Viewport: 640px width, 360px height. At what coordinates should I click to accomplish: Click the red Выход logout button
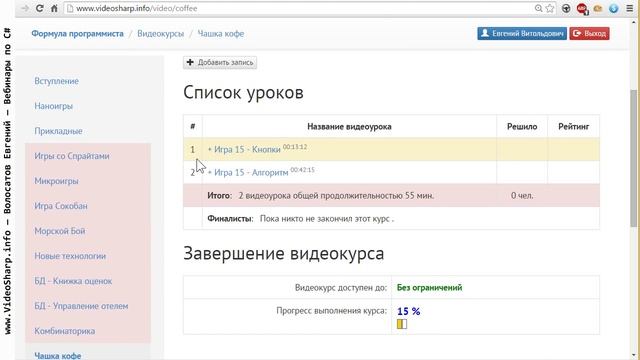[x=589, y=33]
